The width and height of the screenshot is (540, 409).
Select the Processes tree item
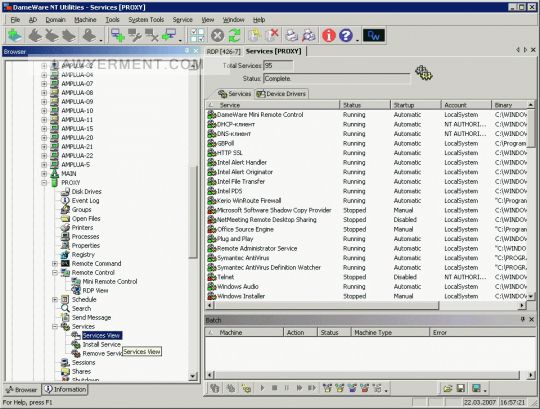(85, 237)
